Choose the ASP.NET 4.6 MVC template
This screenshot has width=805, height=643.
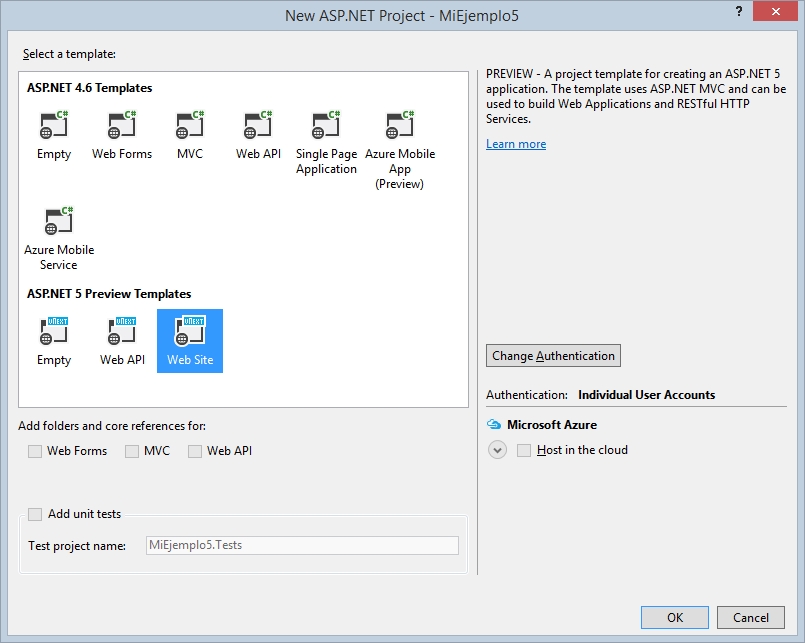click(x=189, y=135)
